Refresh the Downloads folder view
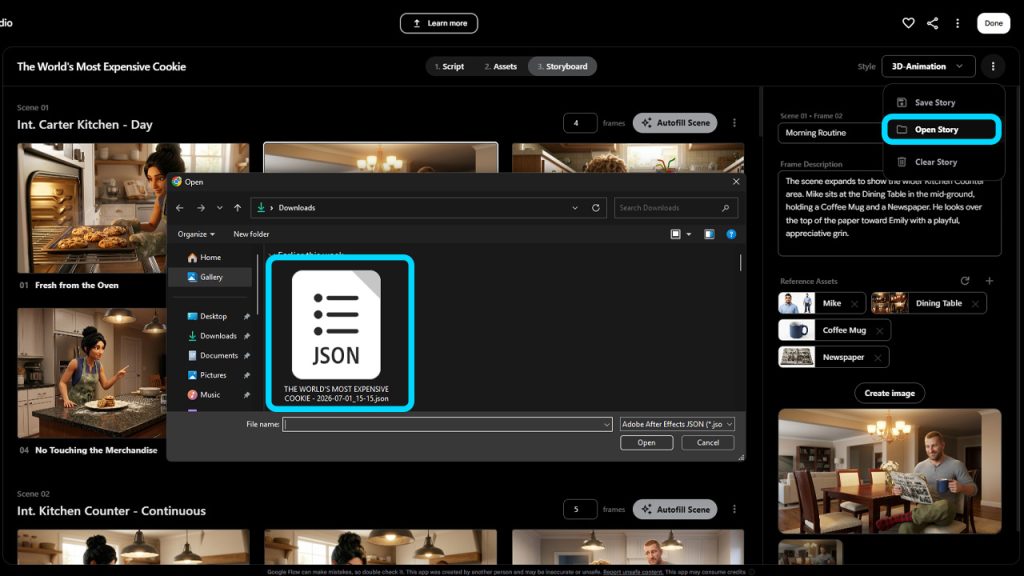Screen dimensions: 1024x576 click(596, 208)
